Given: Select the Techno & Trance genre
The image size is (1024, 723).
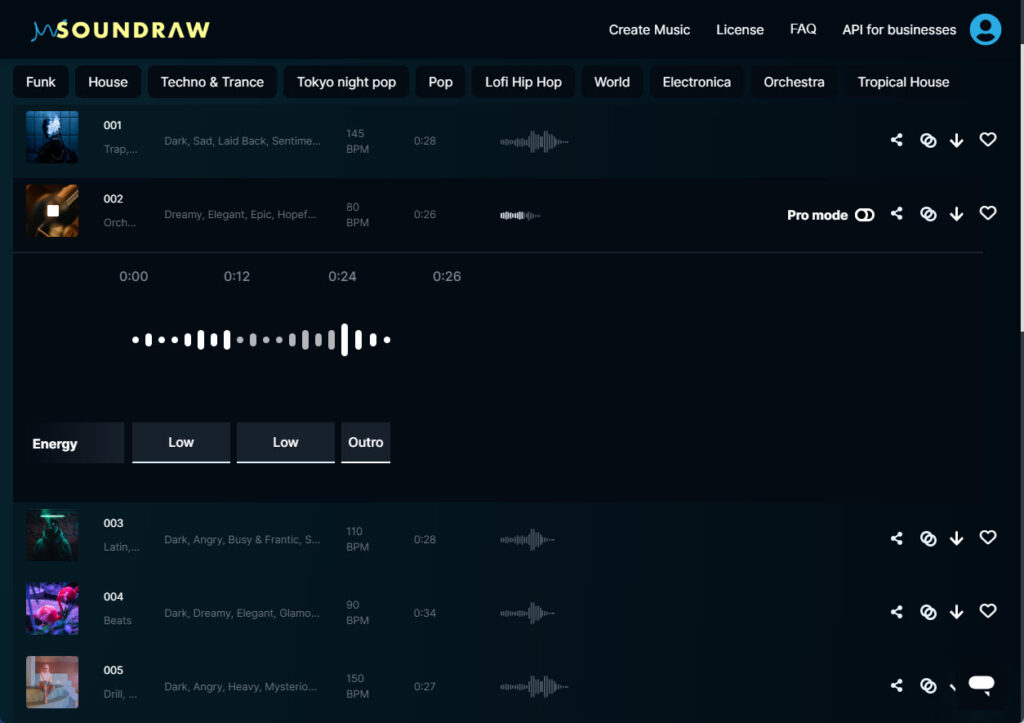Looking at the screenshot, I should pos(212,82).
